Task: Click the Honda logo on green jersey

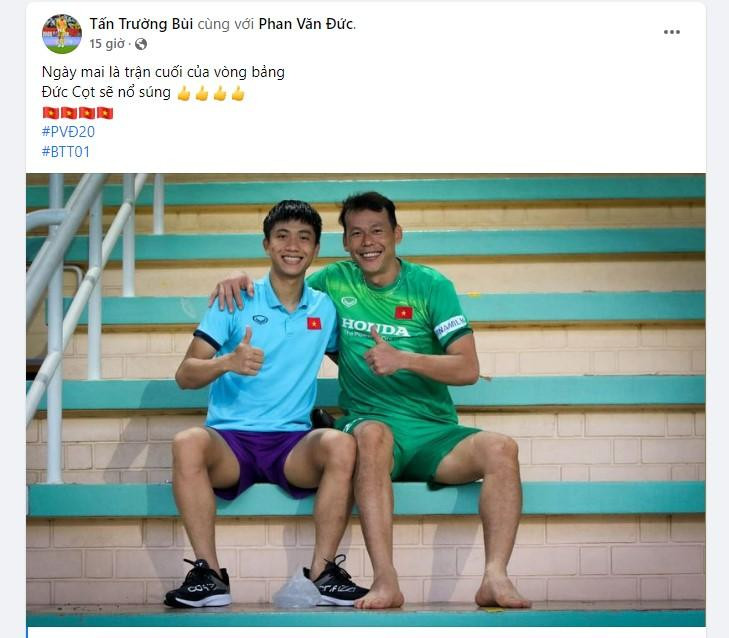Action: click(375, 327)
